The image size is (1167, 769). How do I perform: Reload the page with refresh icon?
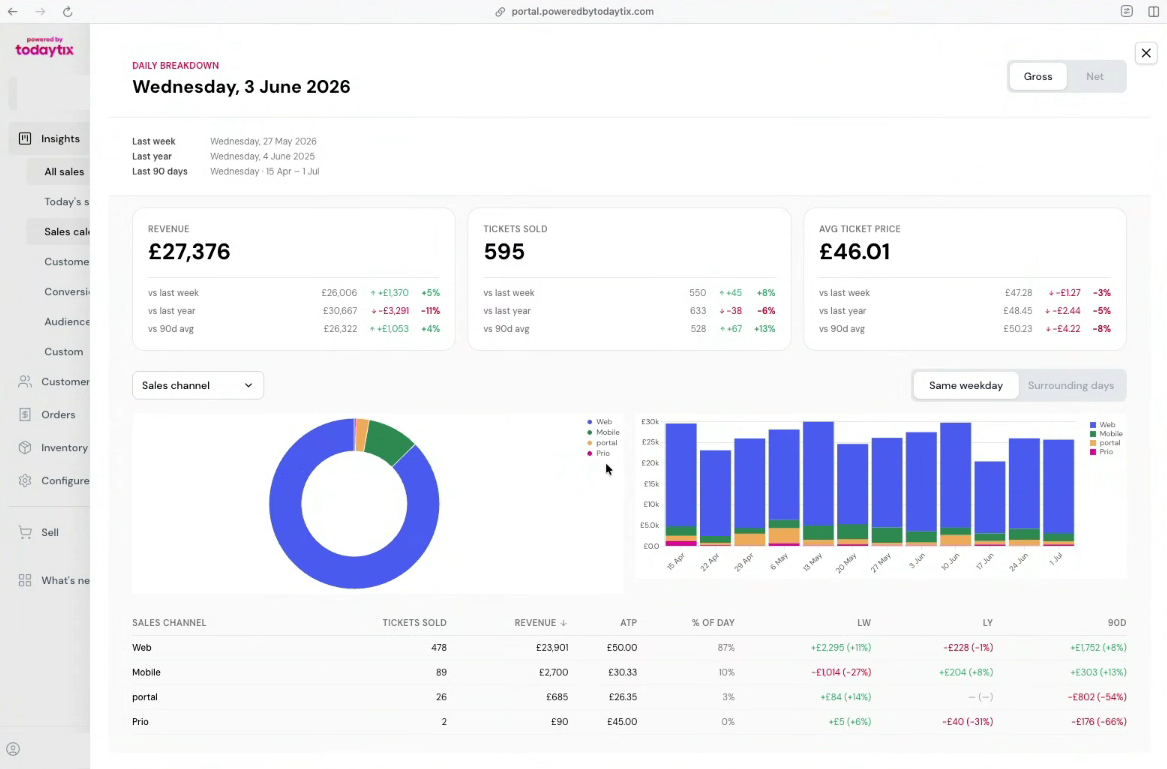(67, 11)
